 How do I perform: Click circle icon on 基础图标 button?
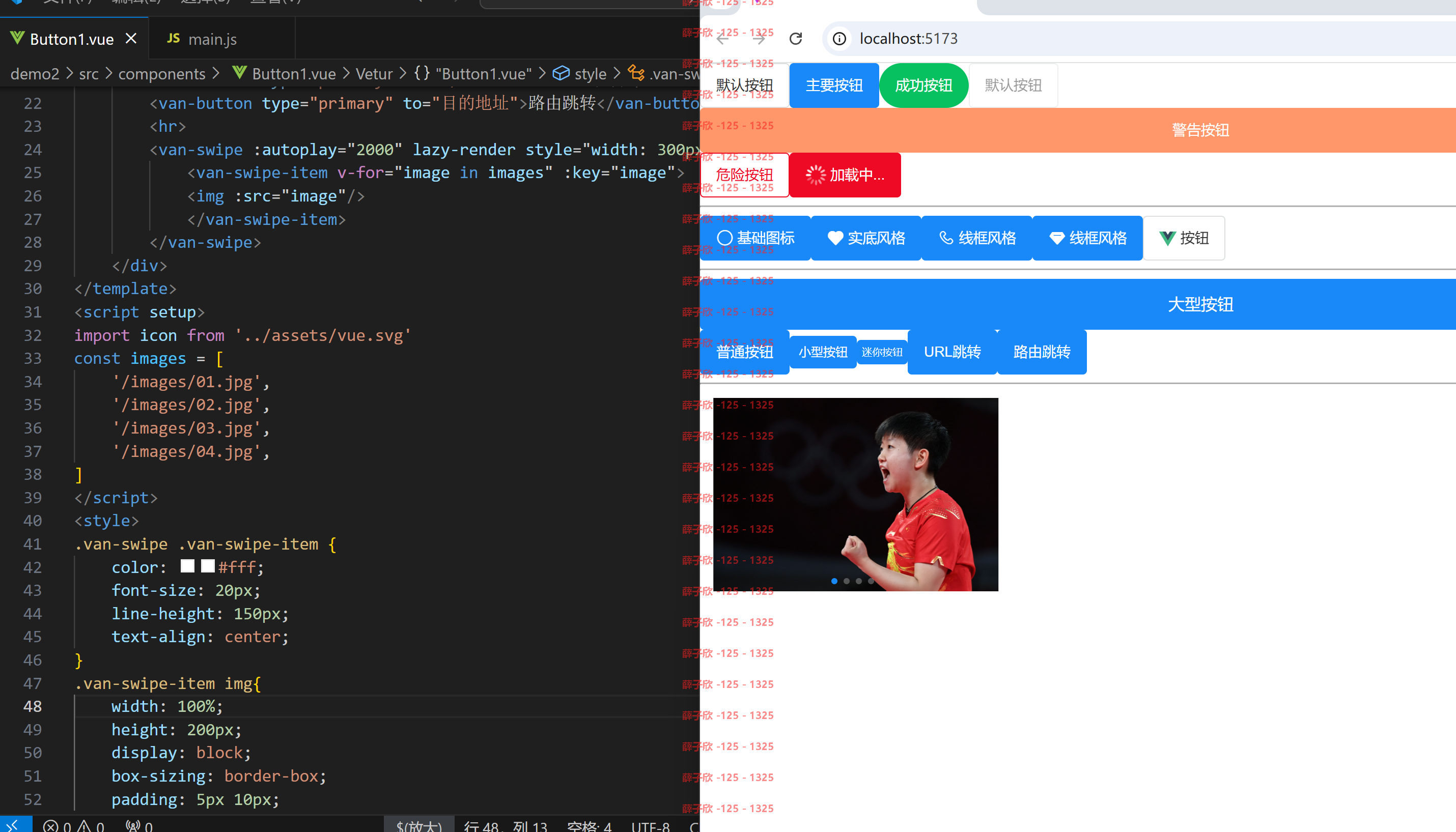(725, 238)
